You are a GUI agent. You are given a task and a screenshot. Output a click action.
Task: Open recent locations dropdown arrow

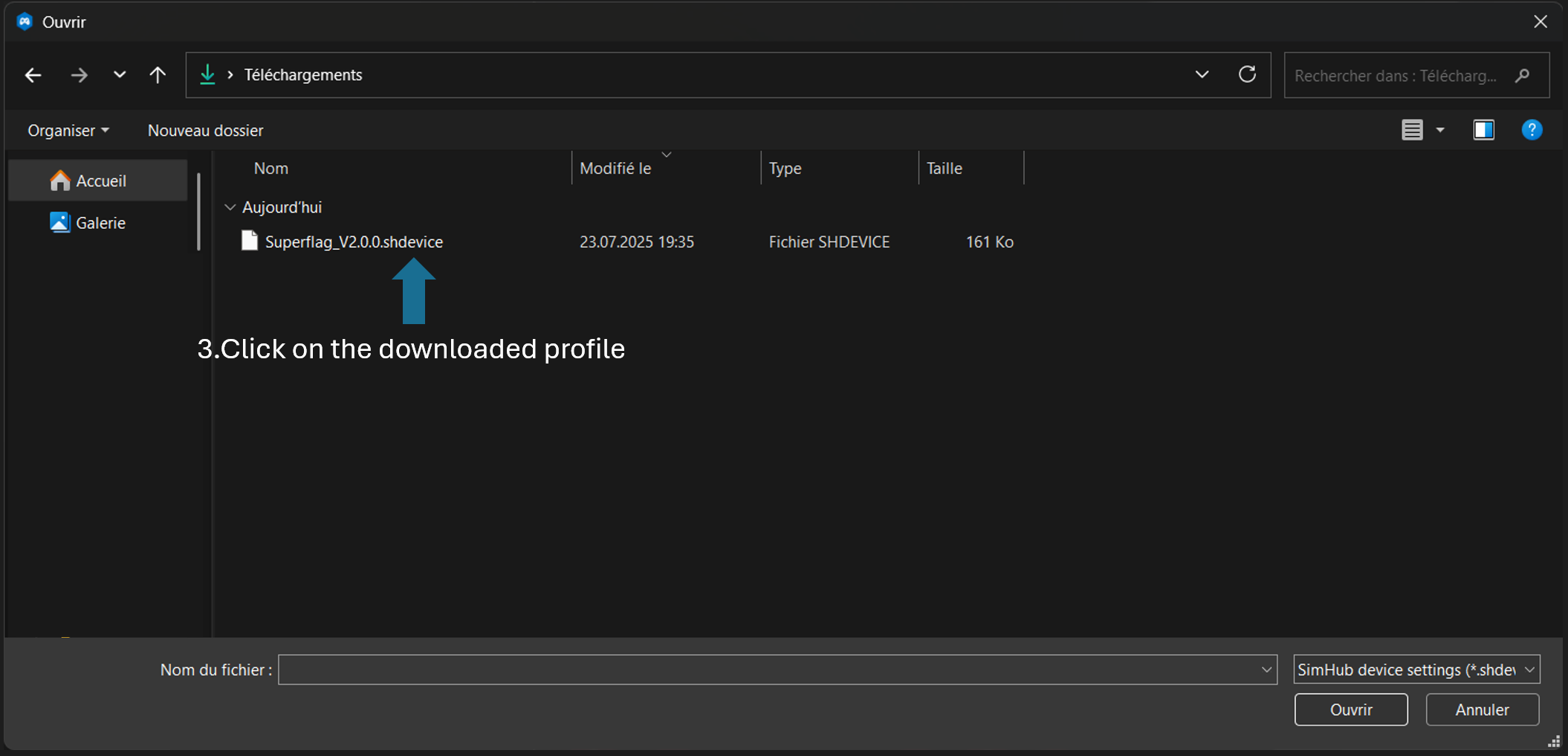click(119, 75)
